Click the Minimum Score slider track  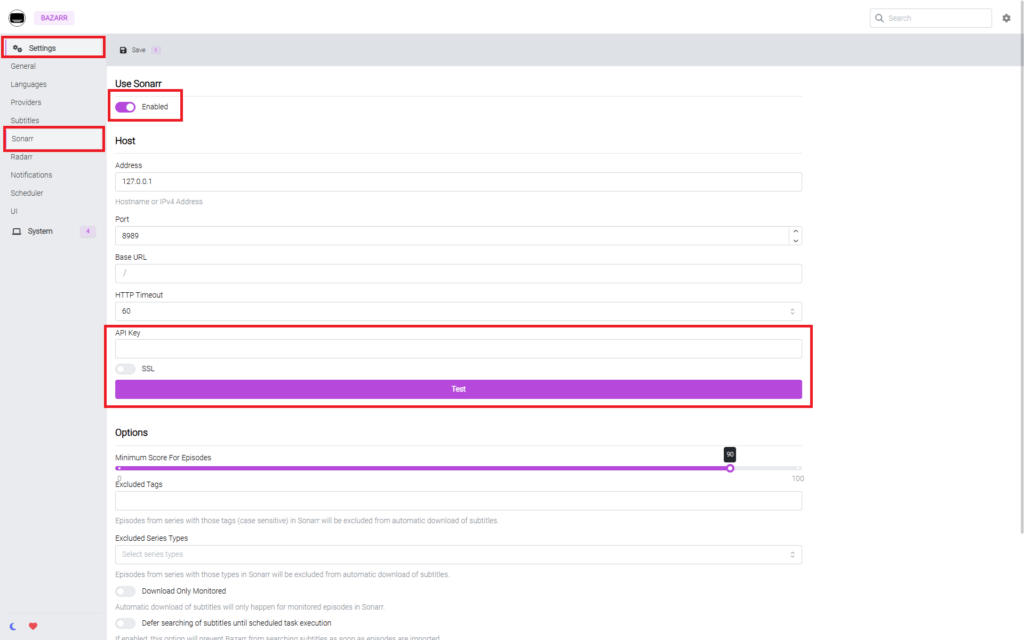pyautogui.click(x=458, y=468)
